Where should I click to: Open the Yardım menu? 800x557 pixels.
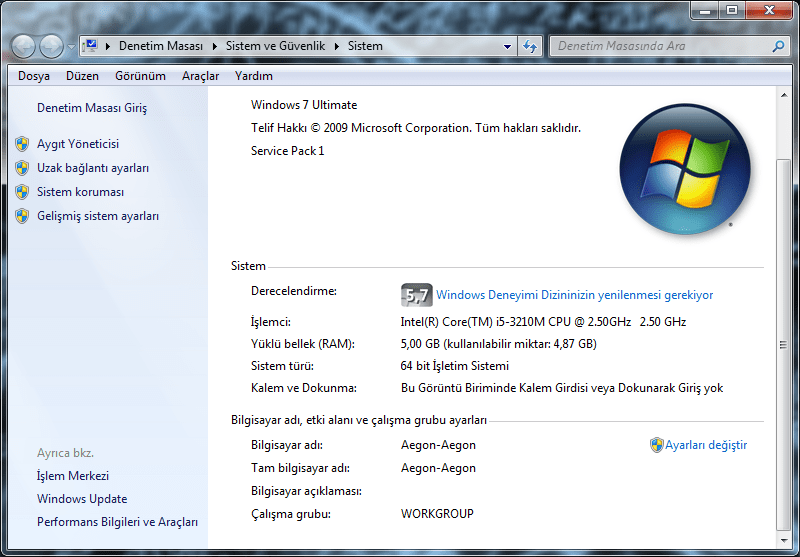tap(254, 76)
